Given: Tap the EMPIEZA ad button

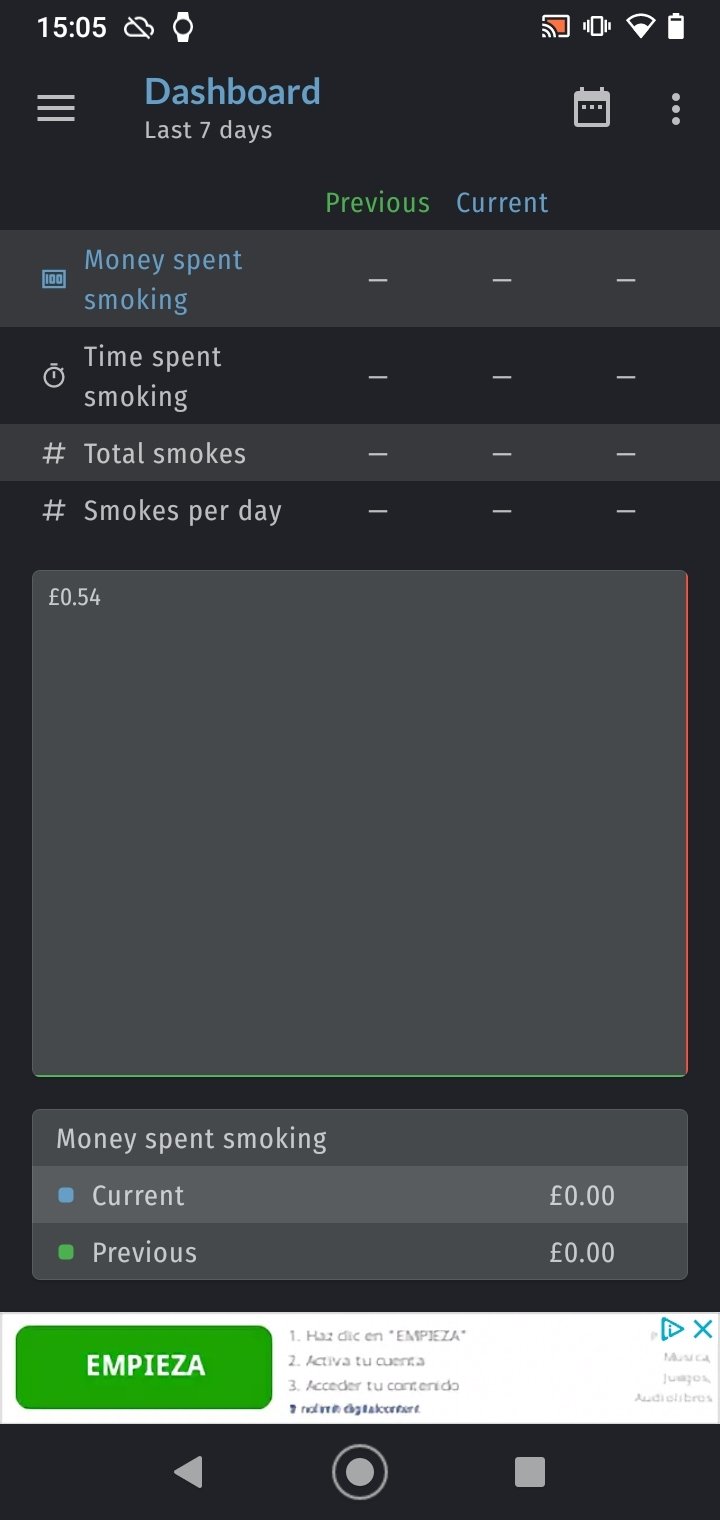Looking at the screenshot, I should coord(144,1367).
